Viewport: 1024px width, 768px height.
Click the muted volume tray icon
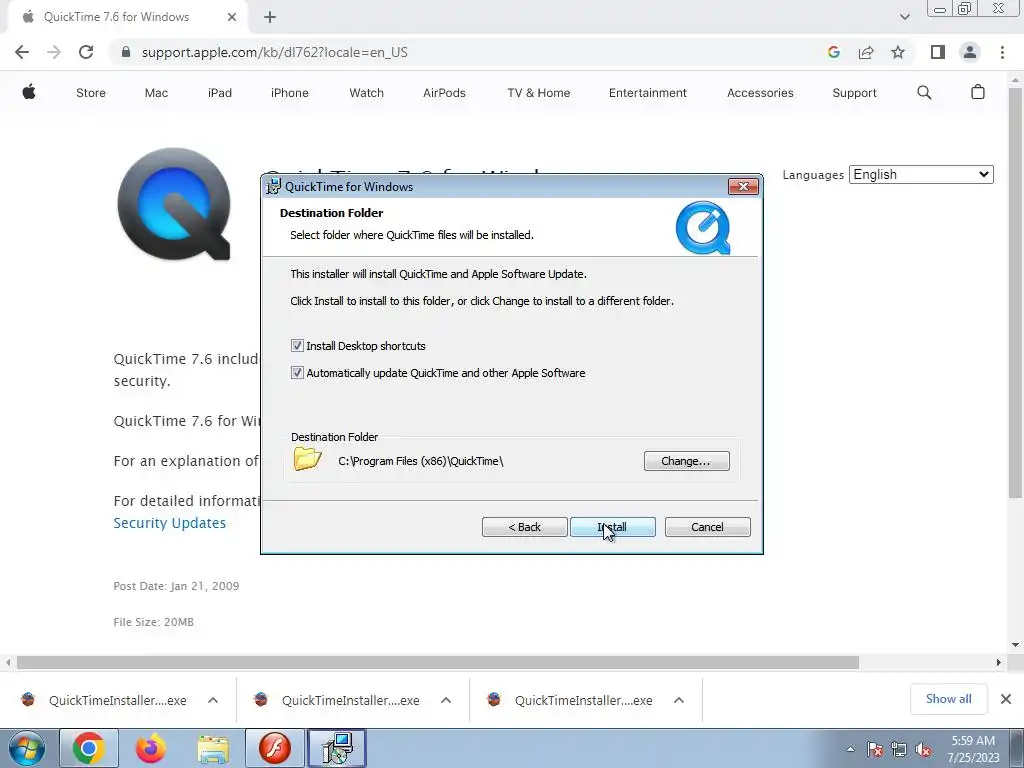923,749
